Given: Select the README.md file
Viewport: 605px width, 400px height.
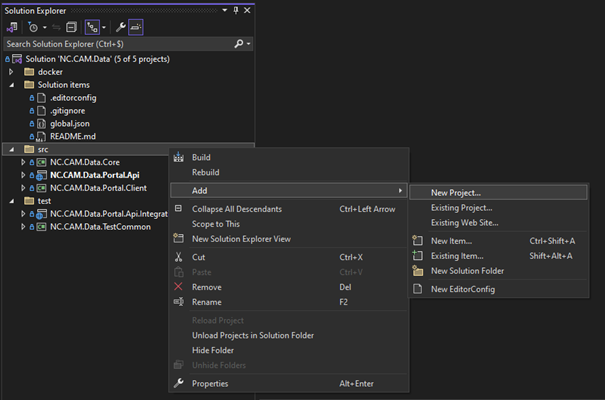Looking at the screenshot, I should pyautogui.click(x=71, y=136).
